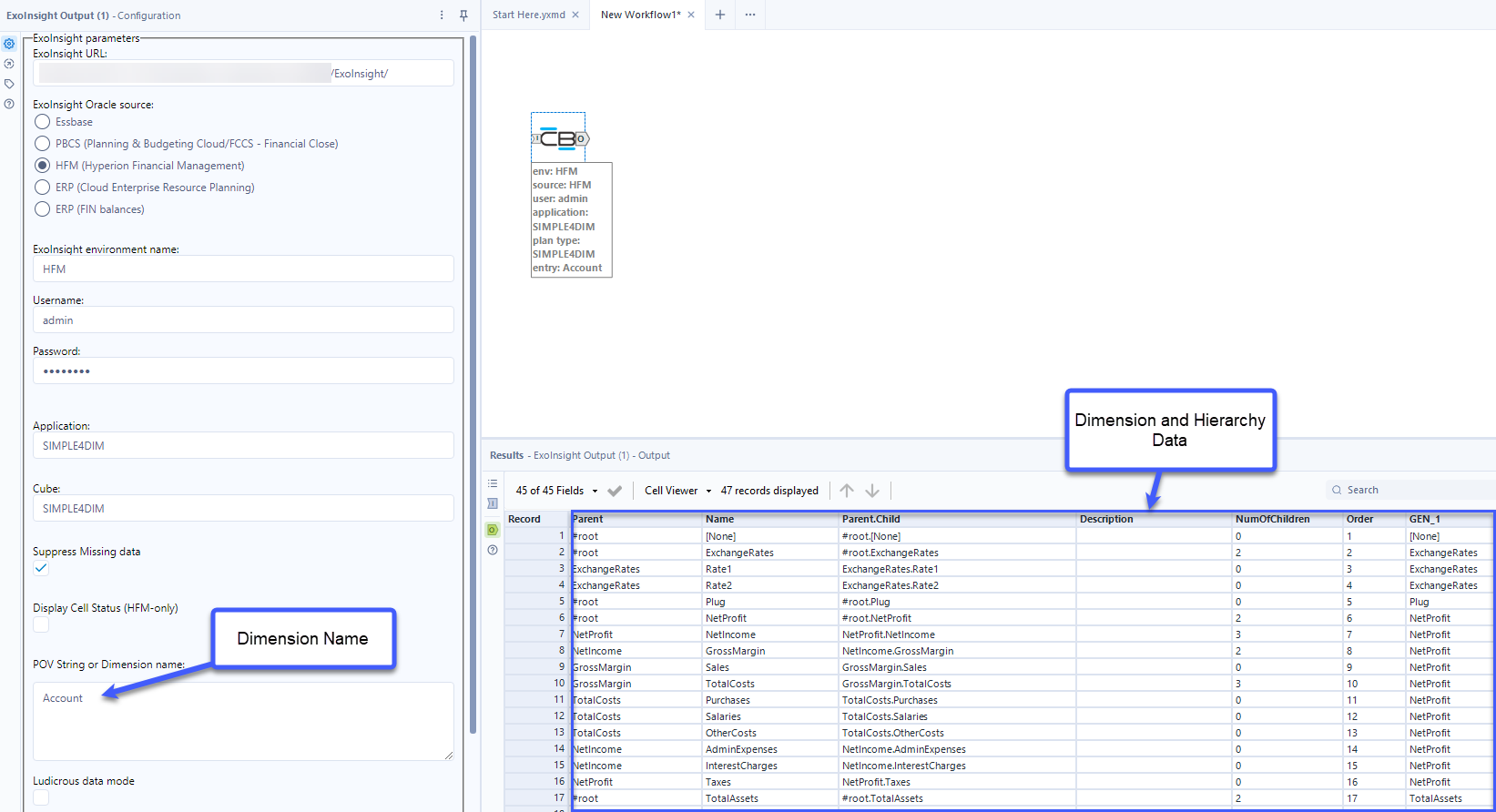The height and width of the screenshot is (812, 1496).
Task: Uncheck Suppress Missing data checkbox
Action: (x=41, y=568)
